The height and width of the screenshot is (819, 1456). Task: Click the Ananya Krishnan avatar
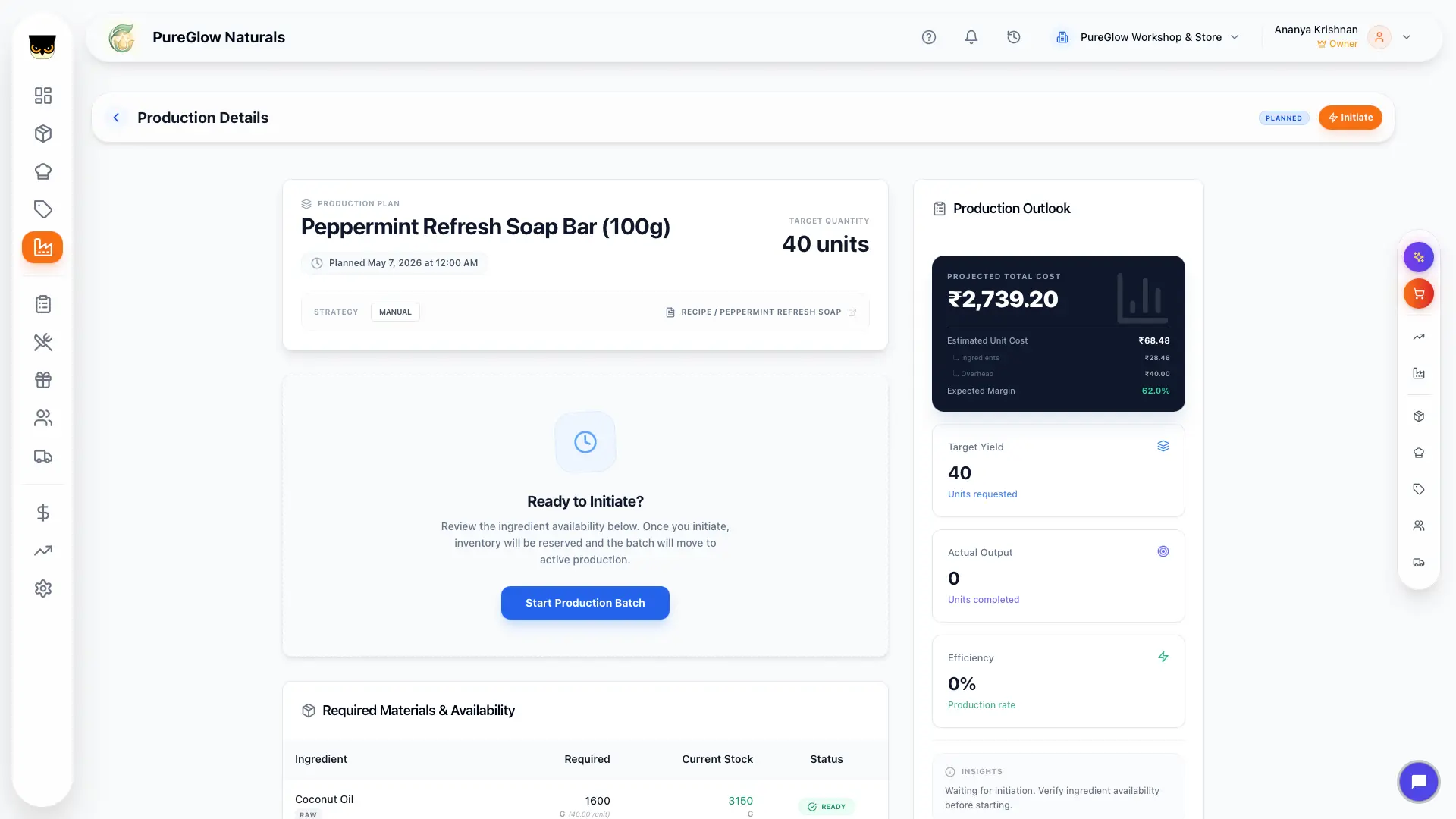pos(1379,37)
